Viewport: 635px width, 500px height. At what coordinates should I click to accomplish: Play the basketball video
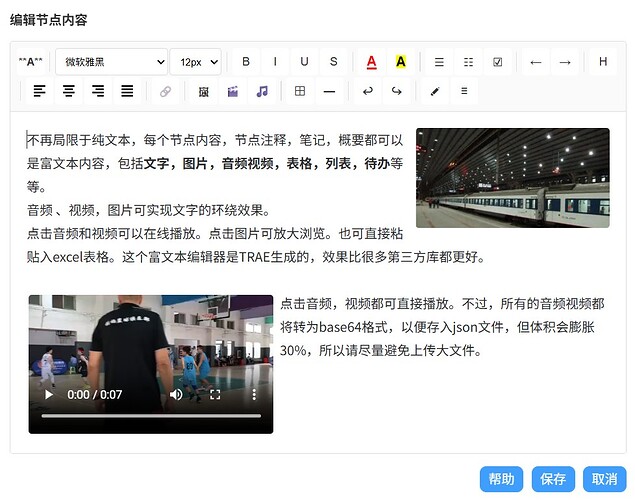pos(49,395)
